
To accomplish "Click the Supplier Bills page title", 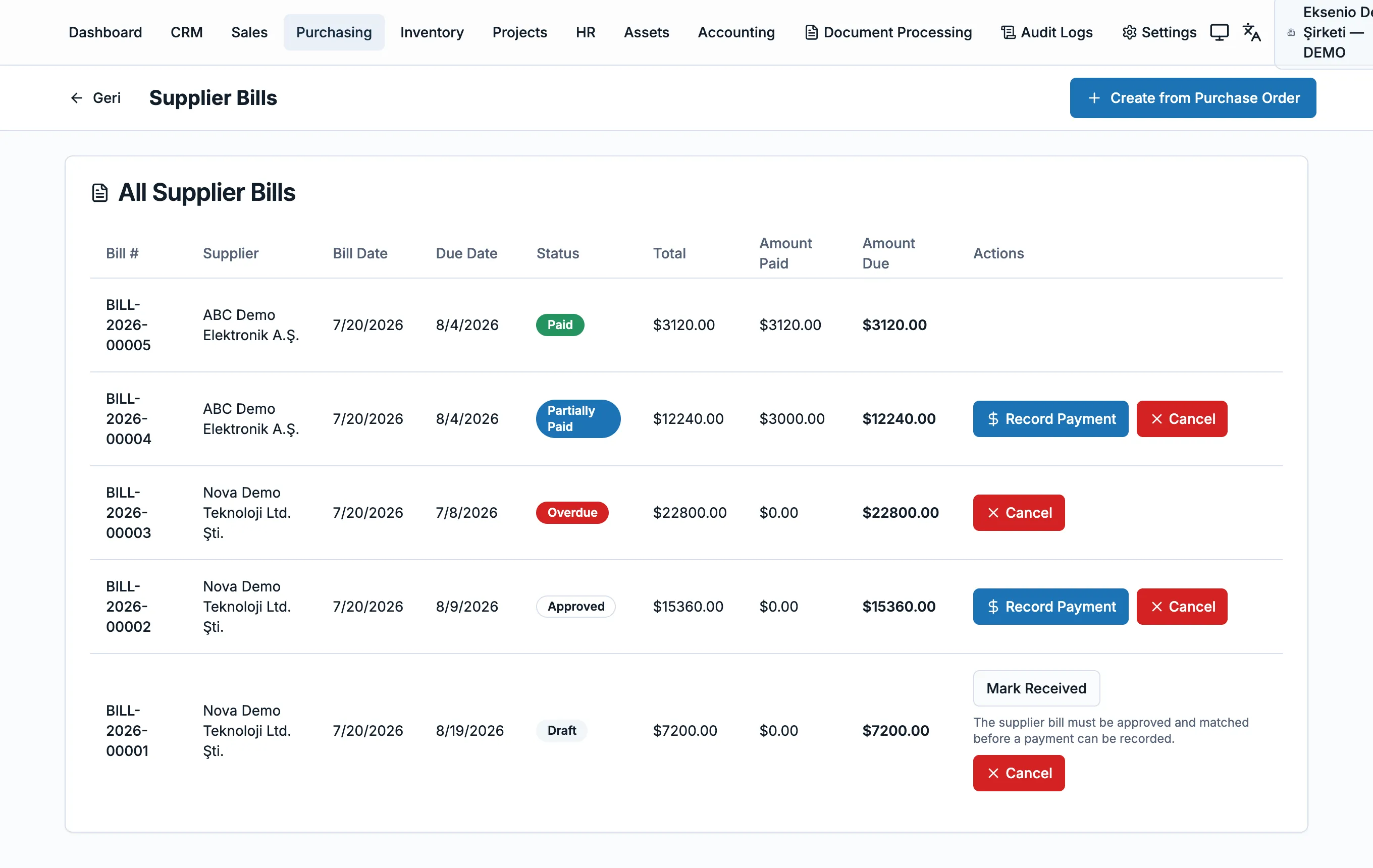I will (213, 98).
